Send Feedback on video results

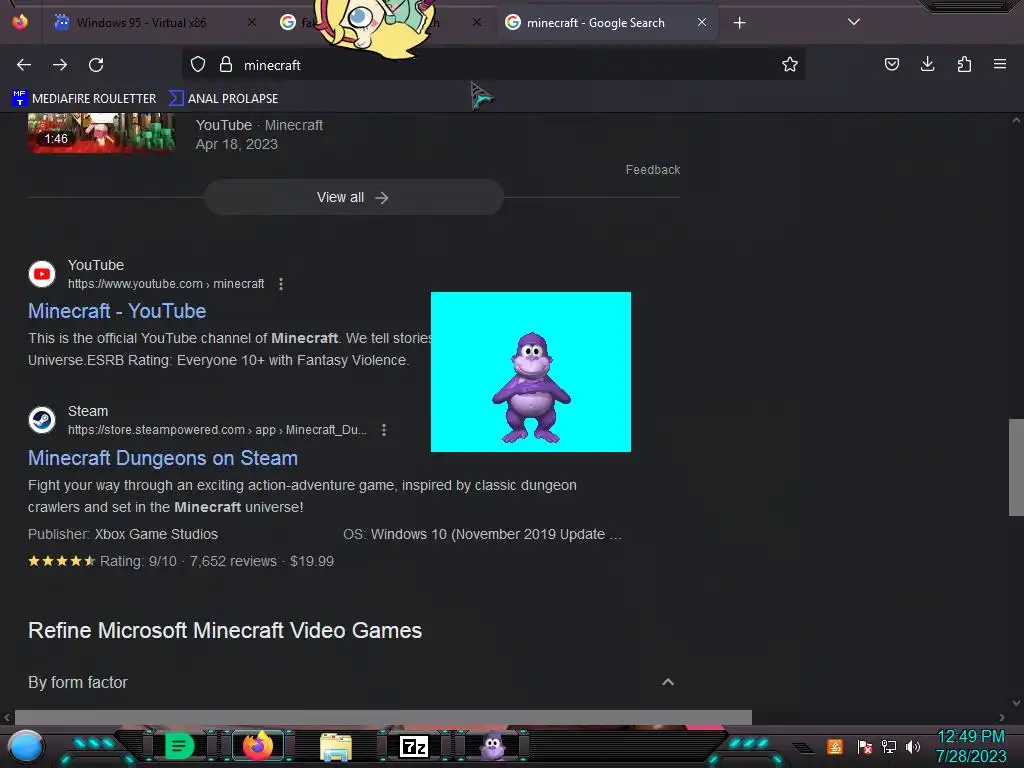pyautogui.click(x=652, y=170)
